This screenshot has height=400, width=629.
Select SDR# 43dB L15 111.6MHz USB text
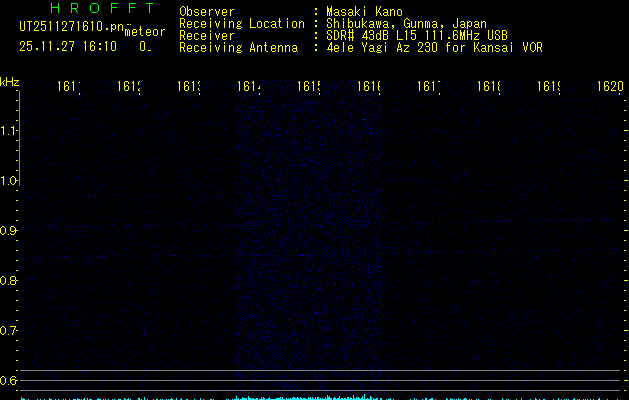click(417, 36)
